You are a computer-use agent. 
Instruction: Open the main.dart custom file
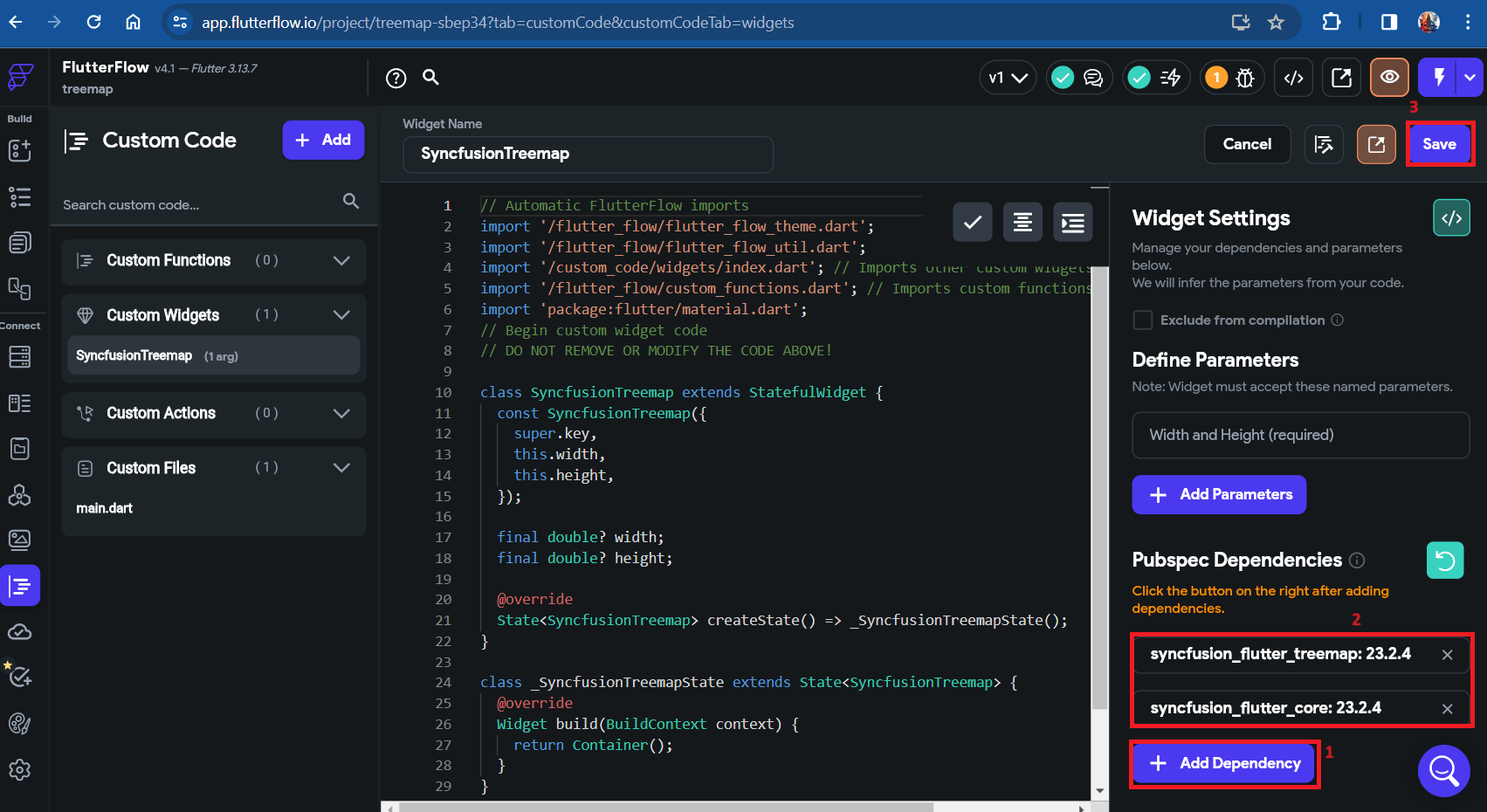click(x=105, y=508)
